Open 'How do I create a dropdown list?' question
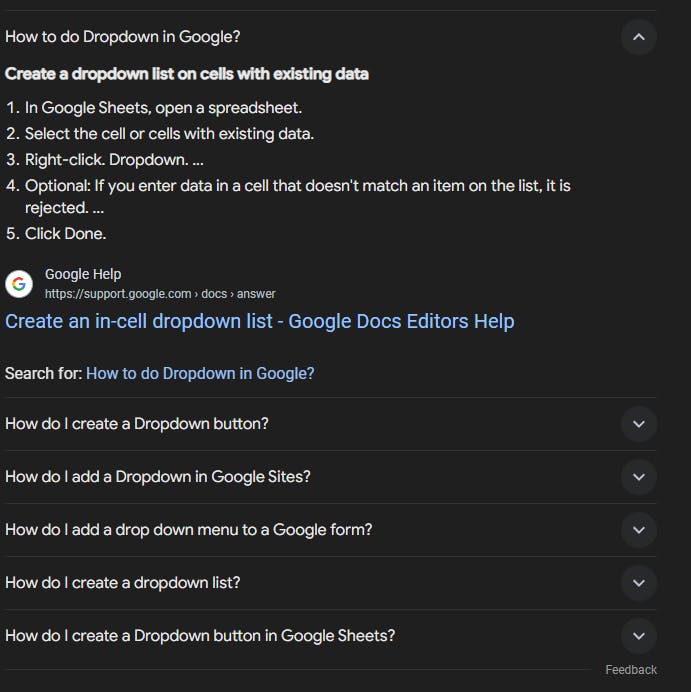691x692 pixels. click(x=123, y=582)
